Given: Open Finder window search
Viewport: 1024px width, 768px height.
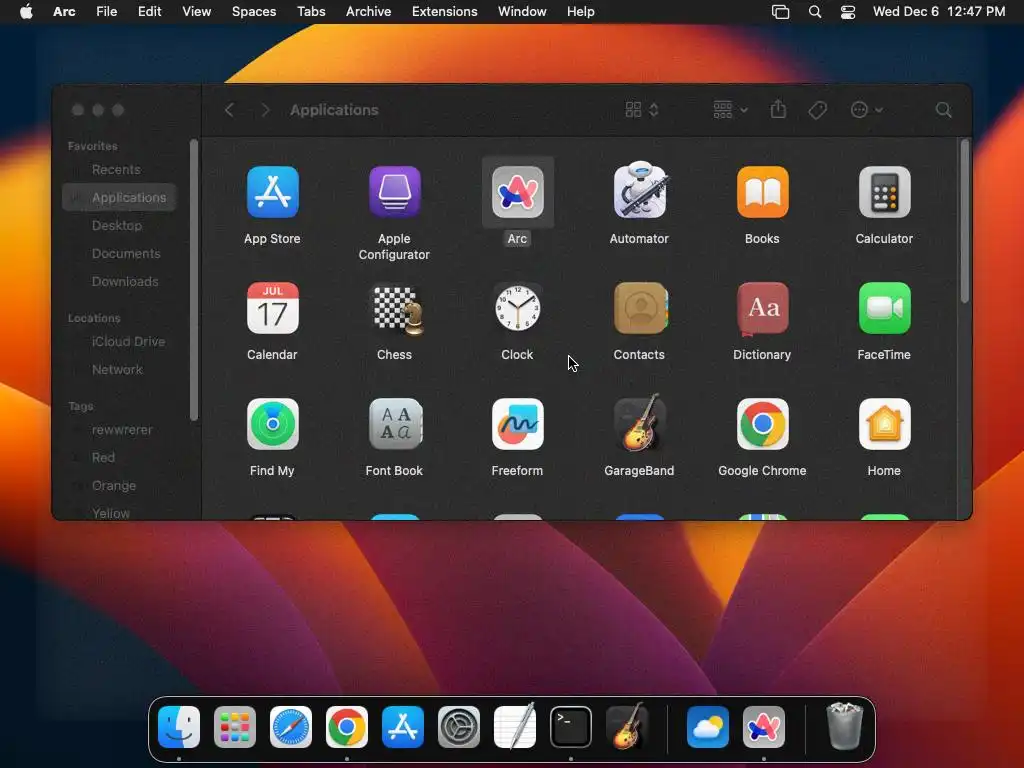Looking at the screenshot, I should pos(943,110).
